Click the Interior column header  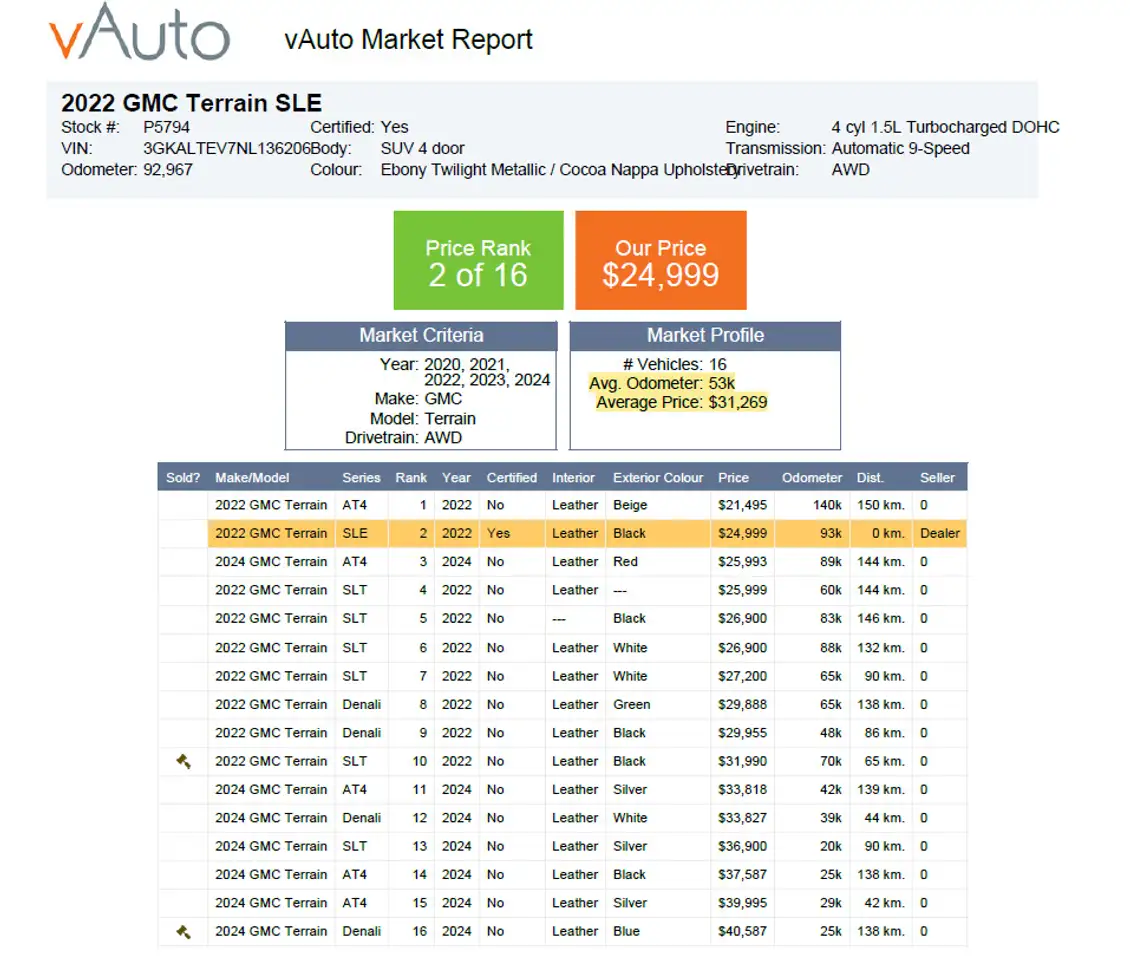[574, 478]
